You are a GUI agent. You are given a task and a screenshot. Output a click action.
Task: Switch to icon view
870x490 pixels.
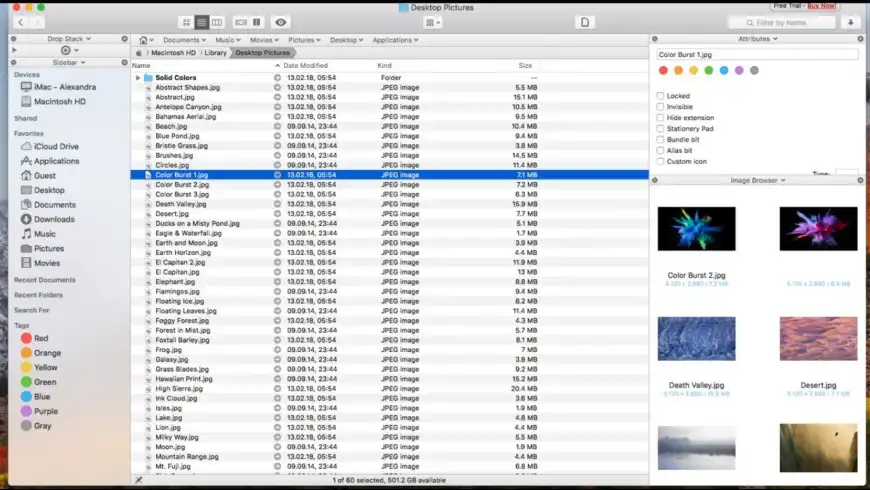coord(186,22)
